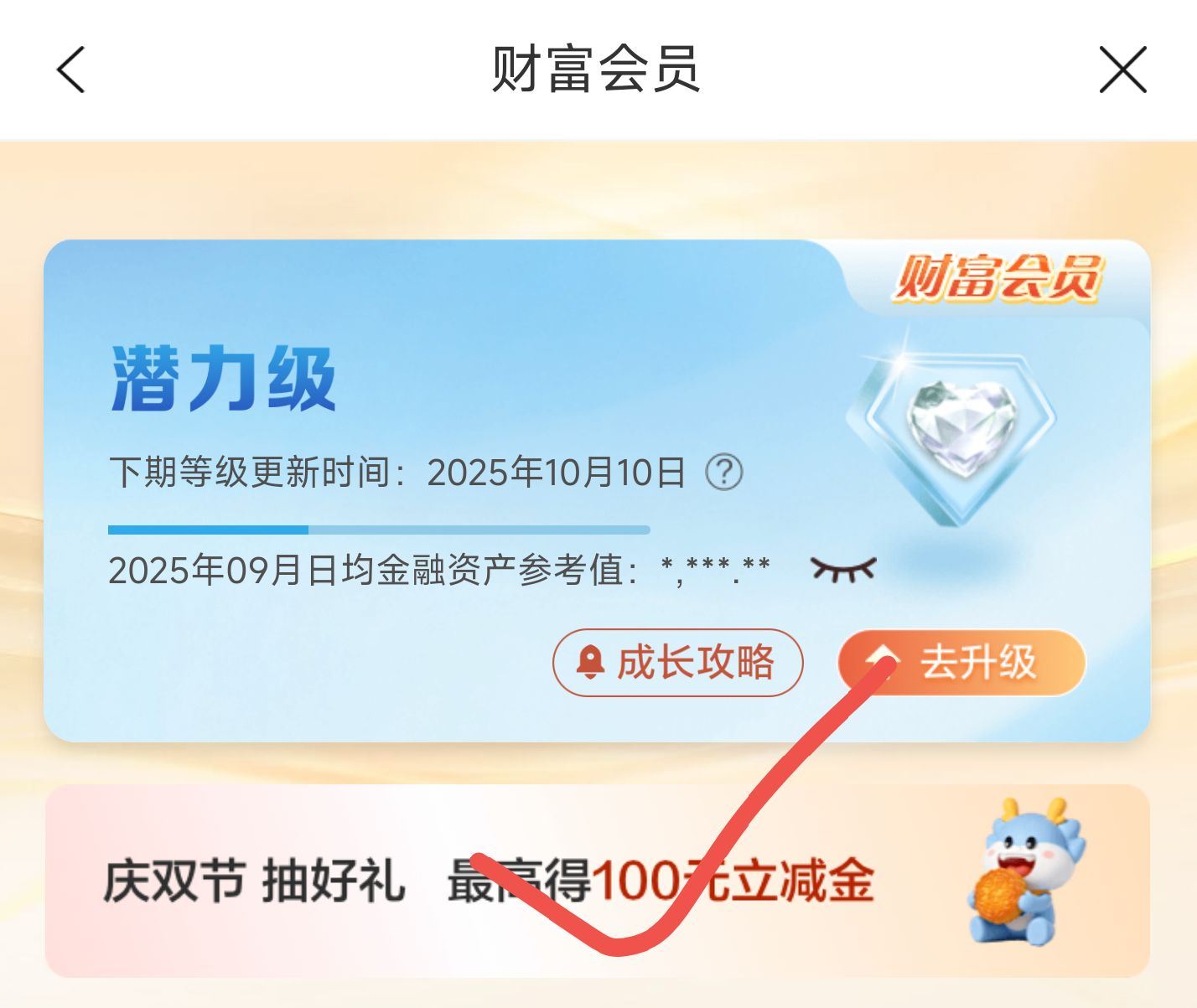1197x1008 pixels.
Task: Tap the bell icon in 成长攻略
Action: pos(590,662)
